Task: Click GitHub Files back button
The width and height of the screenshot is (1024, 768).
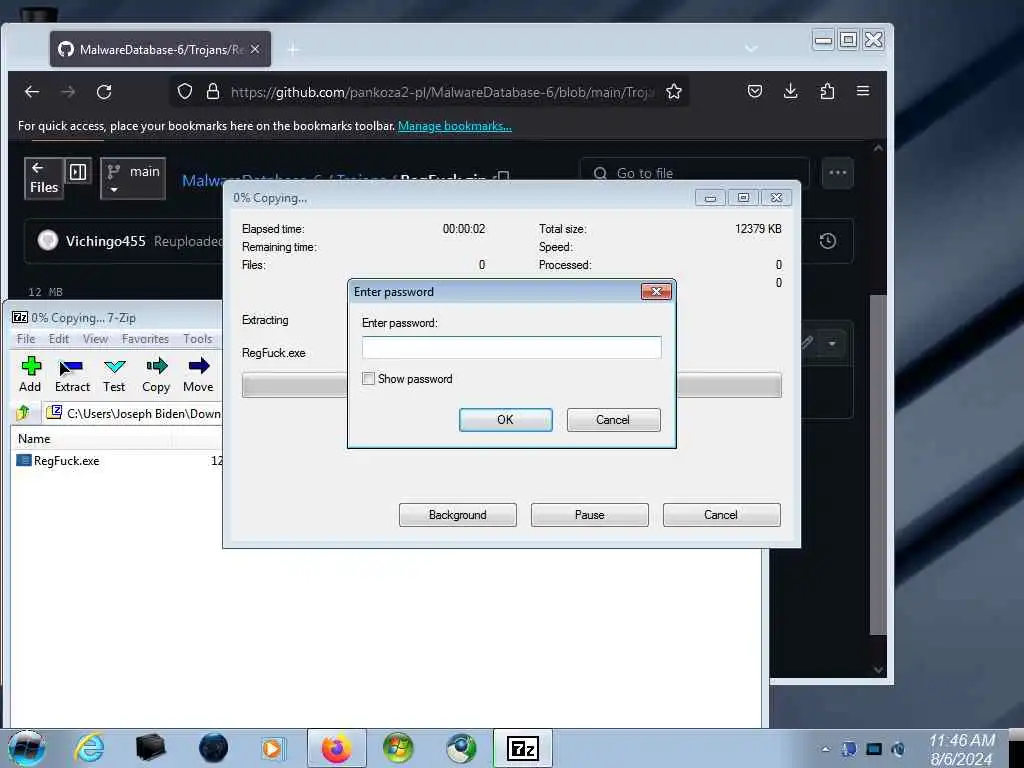Action: (44, 178)
